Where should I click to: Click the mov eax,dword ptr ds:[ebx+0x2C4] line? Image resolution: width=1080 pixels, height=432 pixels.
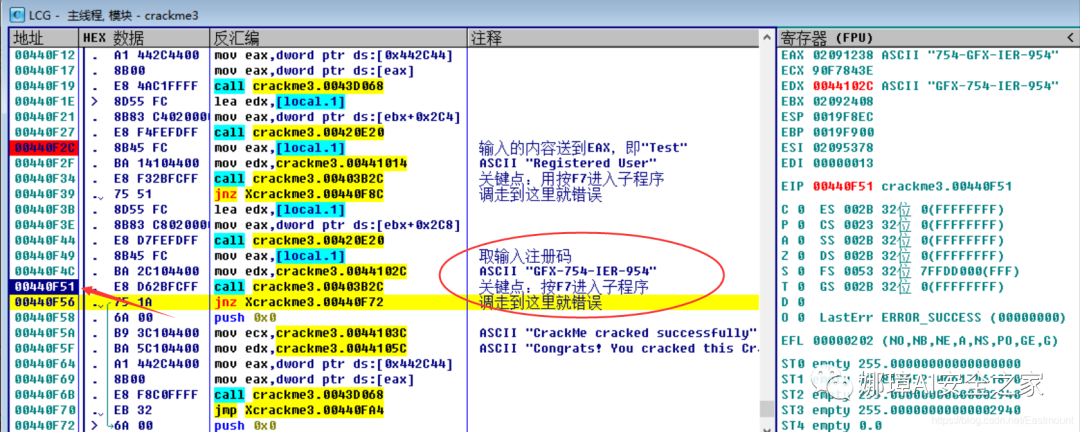(x=338, y=117)
